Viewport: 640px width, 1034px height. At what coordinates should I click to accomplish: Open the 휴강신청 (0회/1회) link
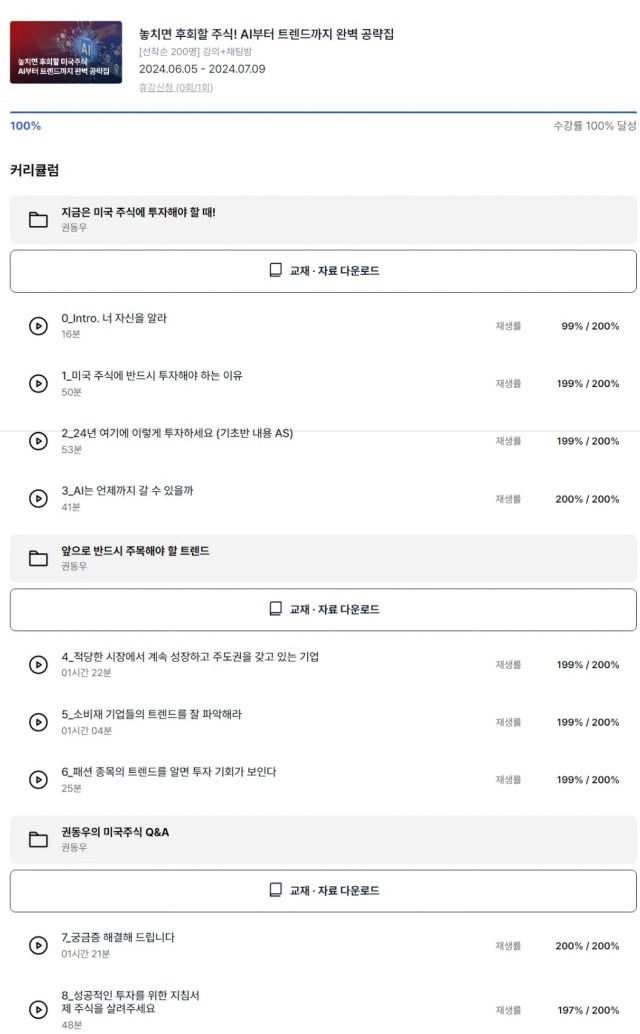click(176, 87)
